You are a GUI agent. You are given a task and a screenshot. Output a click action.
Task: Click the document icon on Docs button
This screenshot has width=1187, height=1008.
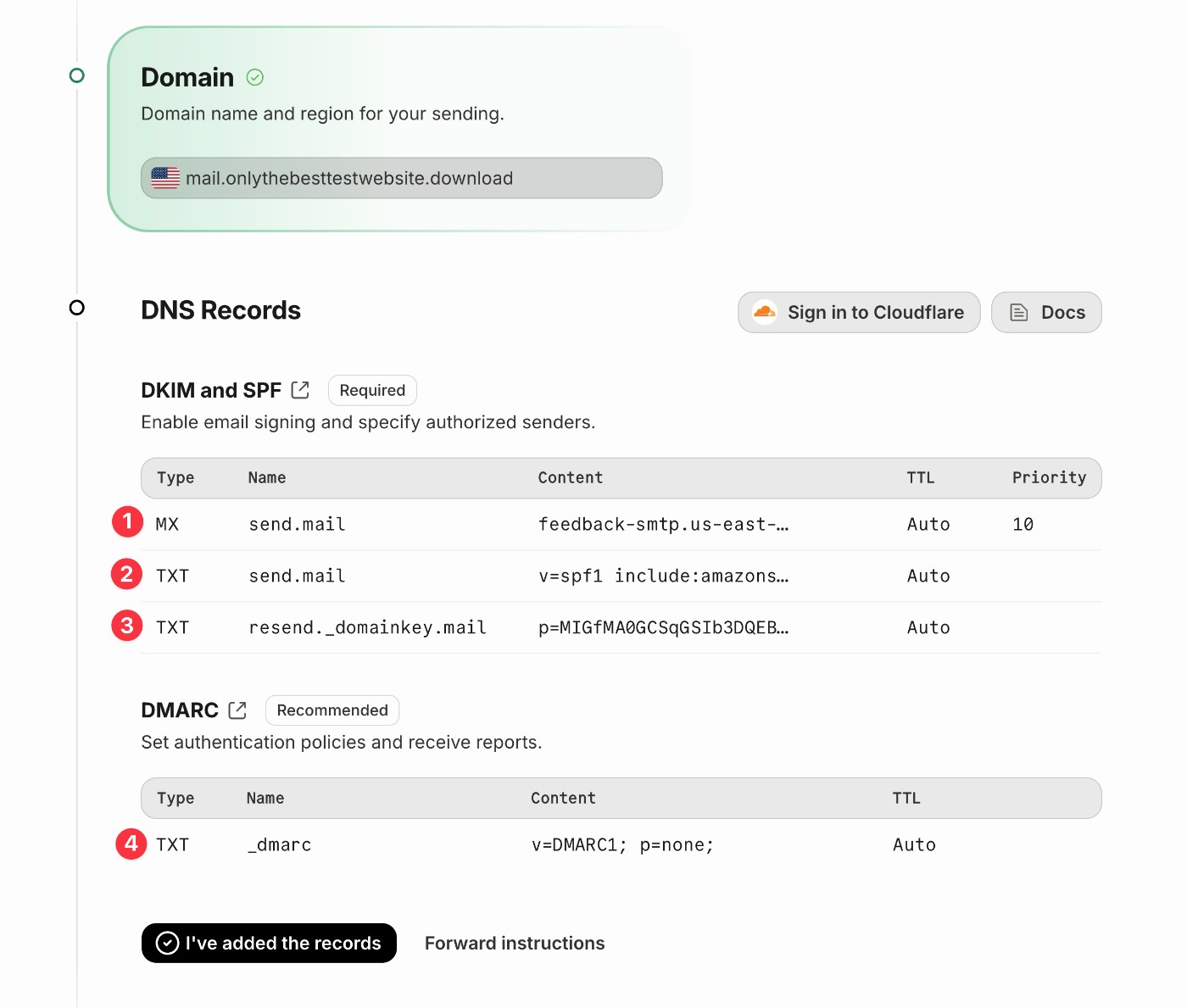tap(1019, 313)
